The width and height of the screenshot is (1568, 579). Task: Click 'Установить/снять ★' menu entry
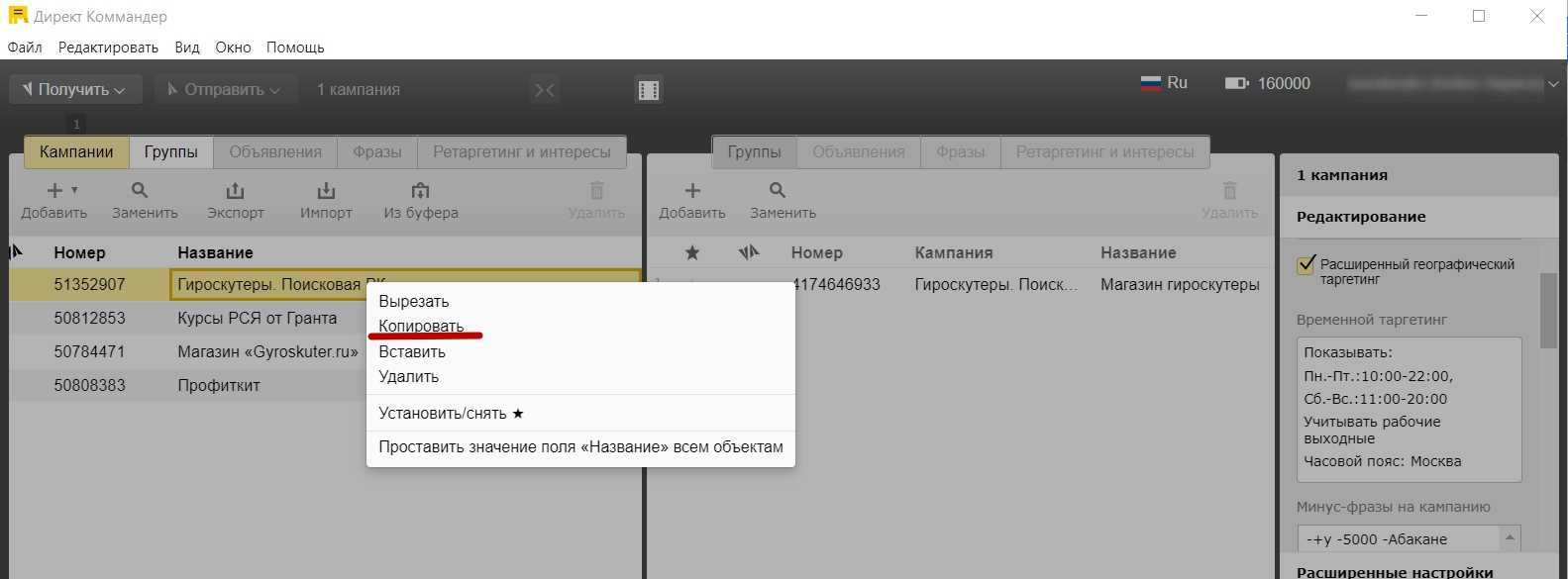pos(451,413)
